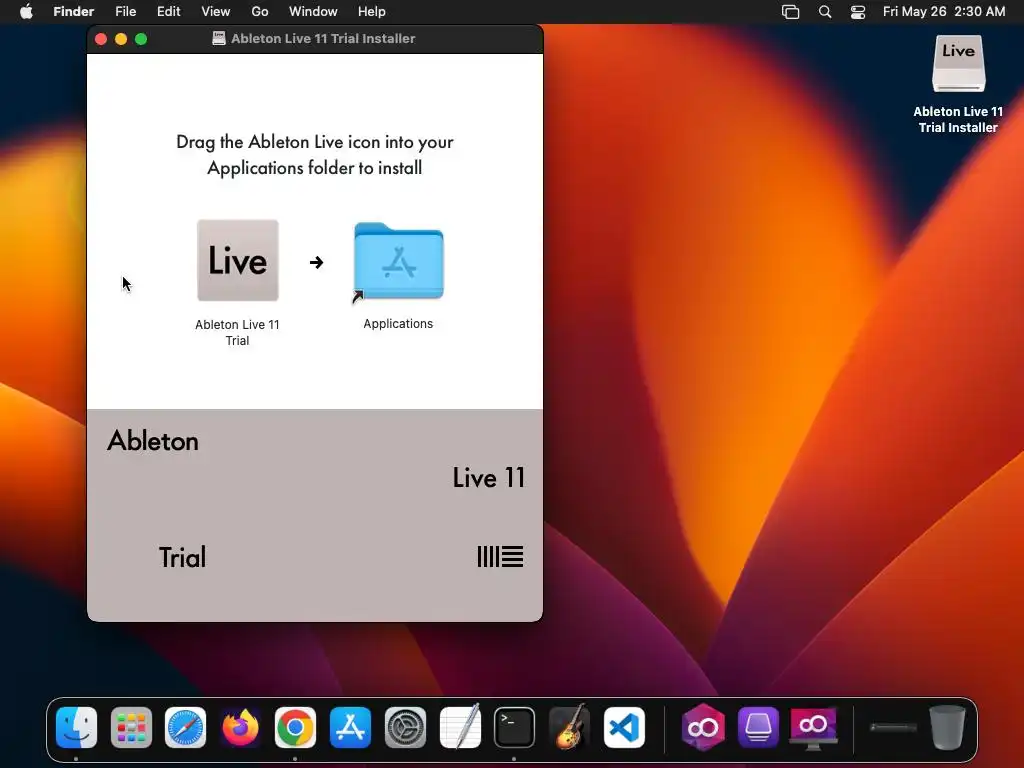The width and height of the screenshot is (1024, 768).
Task: Launch Safari from the Dock
Action: tap(185, 728)
